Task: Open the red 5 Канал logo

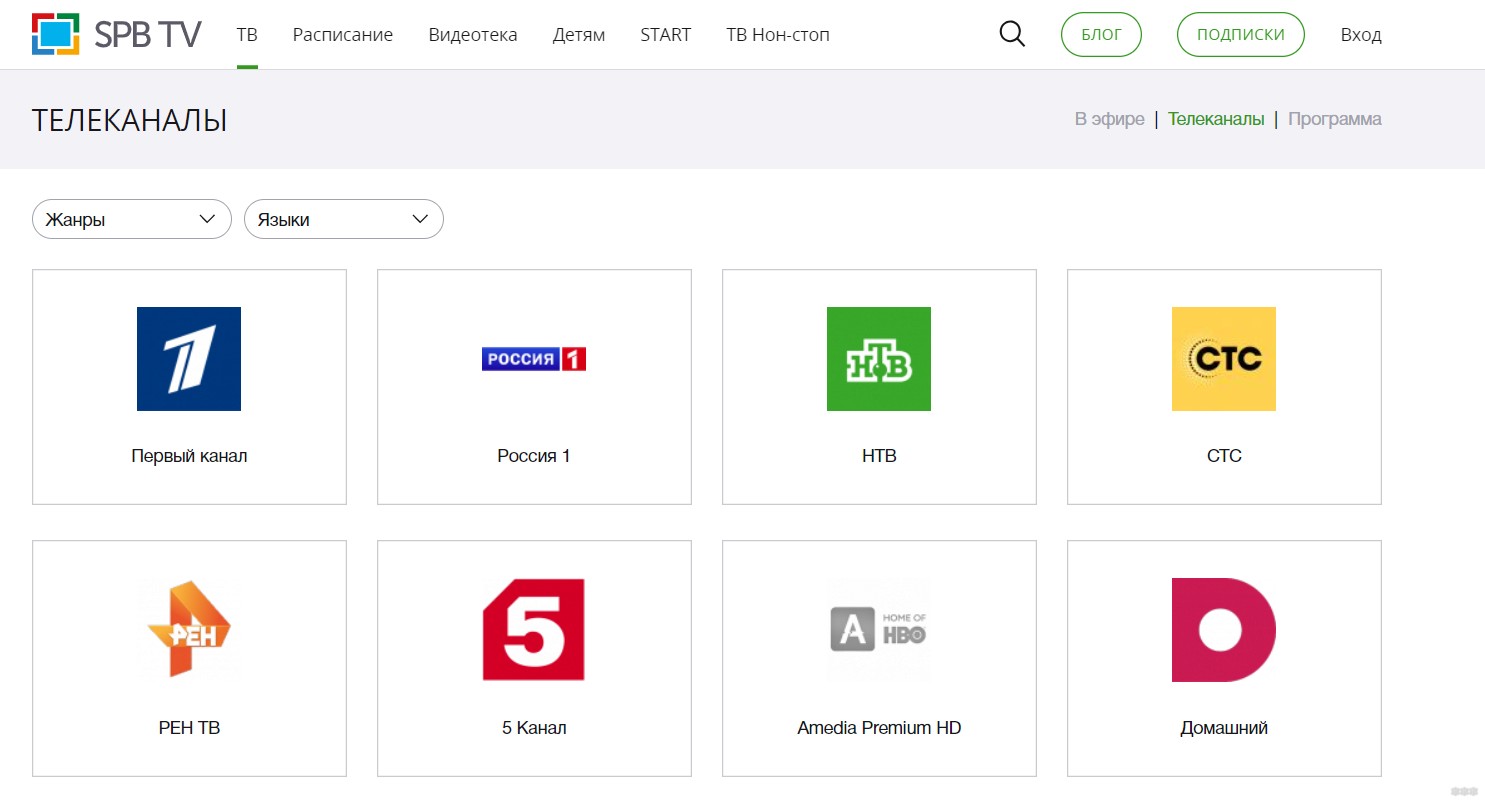Action: [x=534, y=630]
